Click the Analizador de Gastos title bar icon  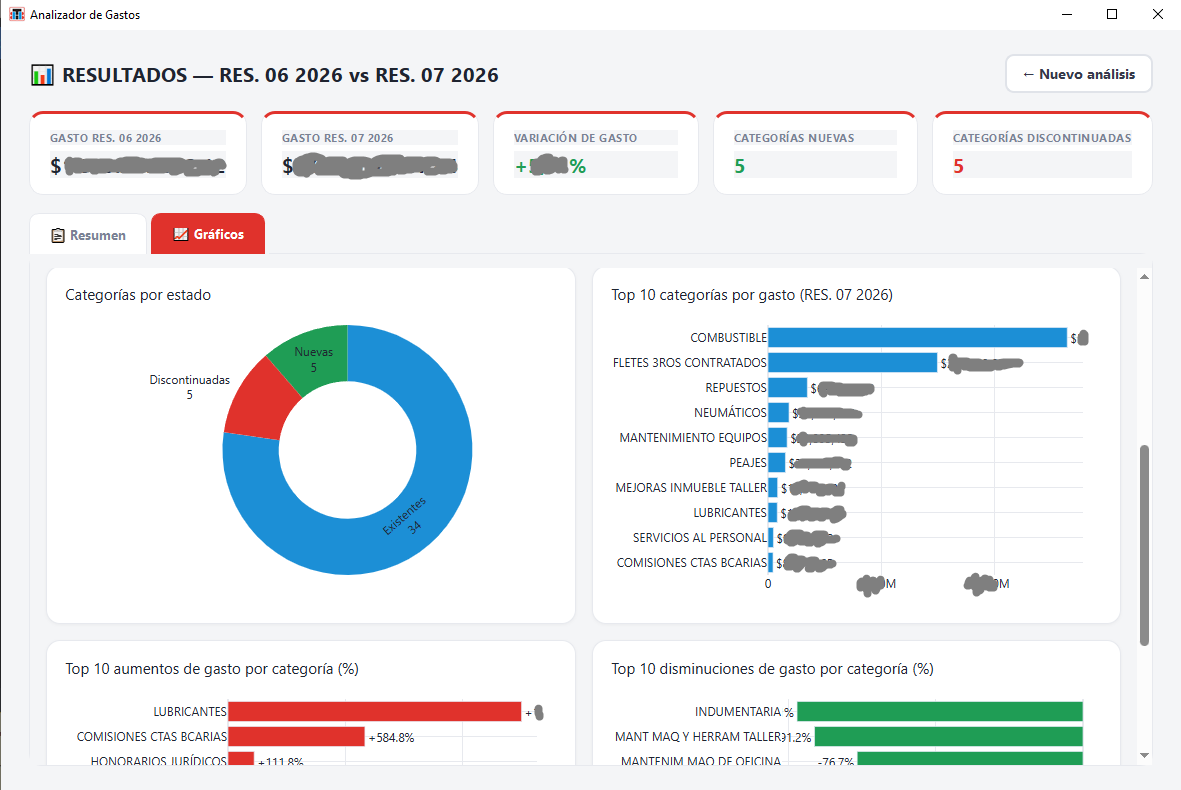tap(17, 14)
